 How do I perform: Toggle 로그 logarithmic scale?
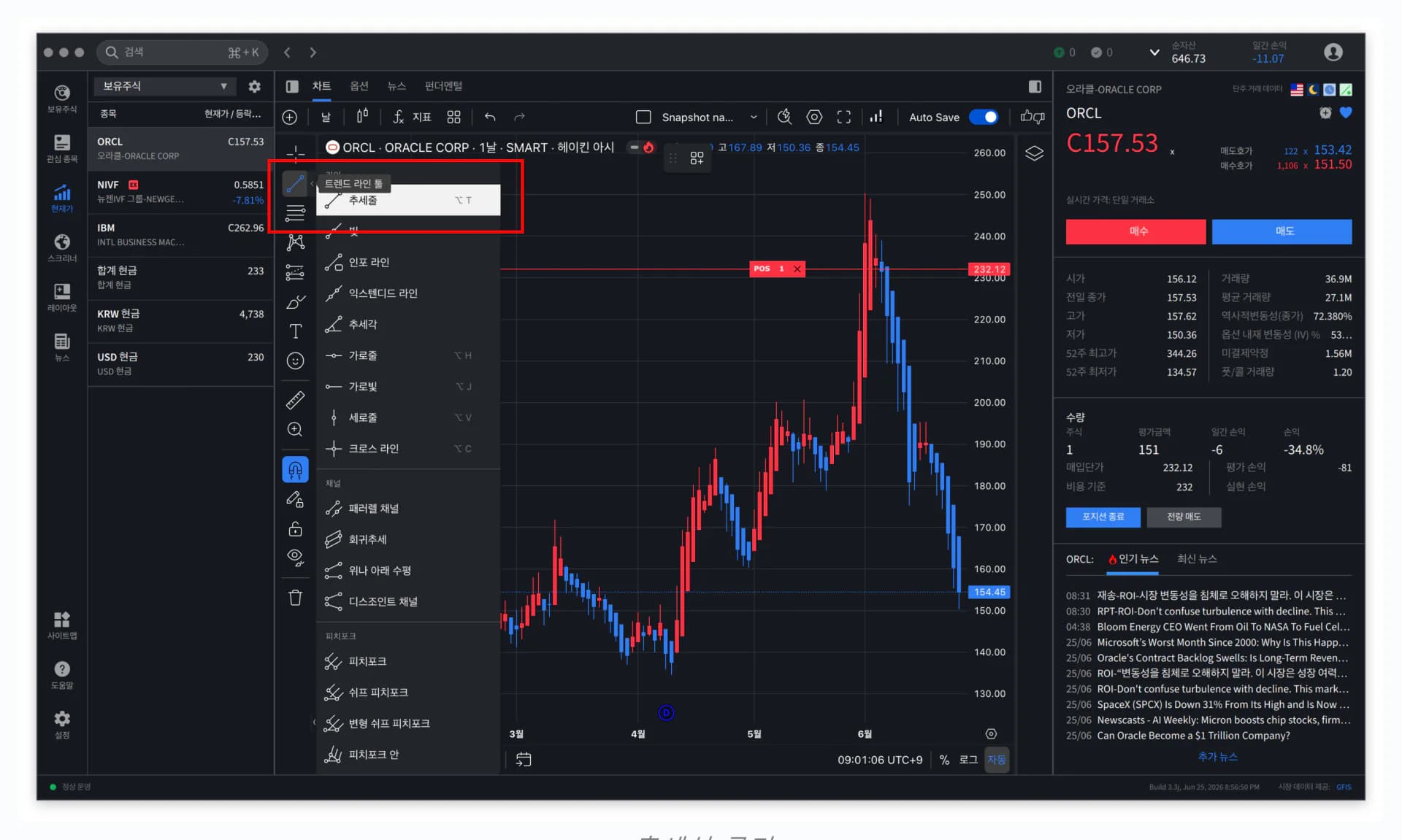(968, 760)
